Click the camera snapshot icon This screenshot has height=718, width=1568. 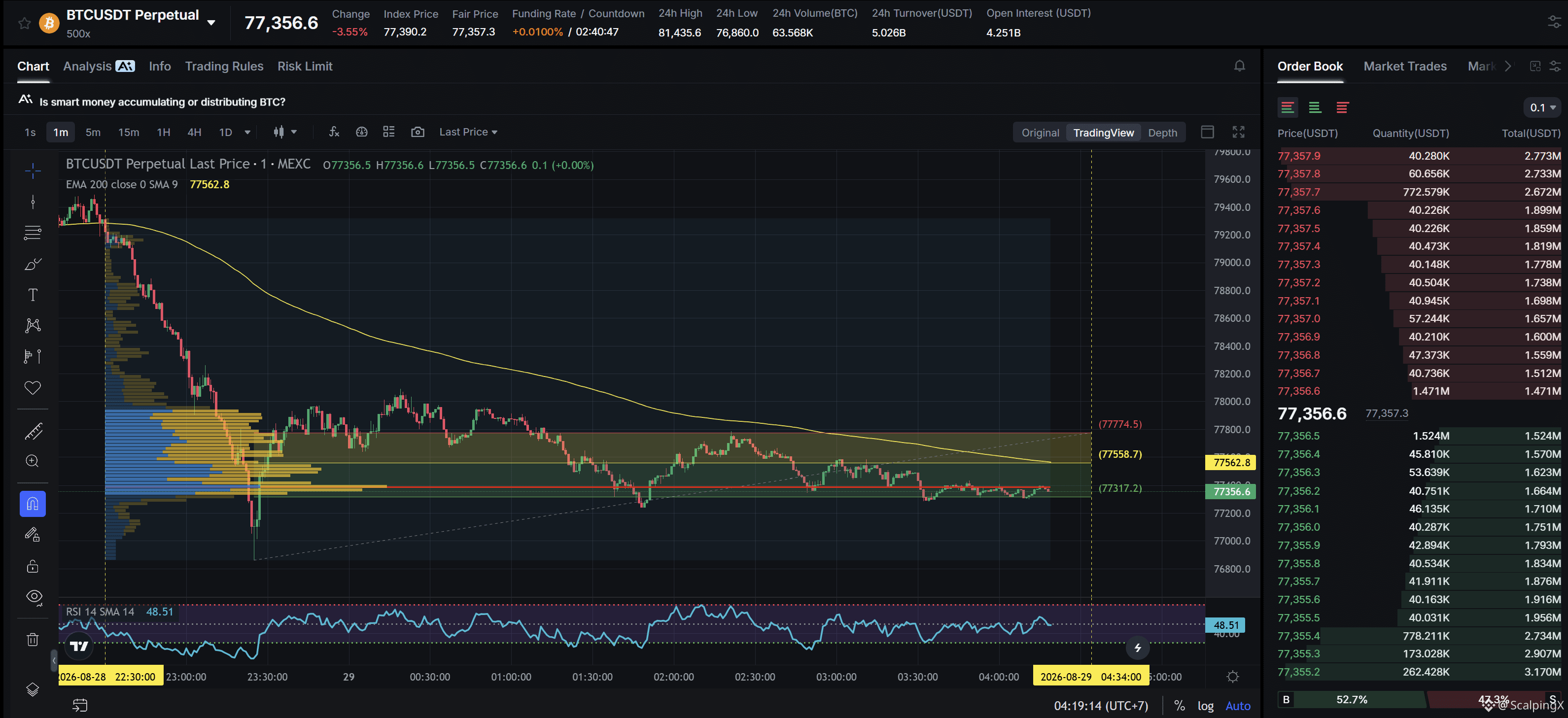[418, 132]
